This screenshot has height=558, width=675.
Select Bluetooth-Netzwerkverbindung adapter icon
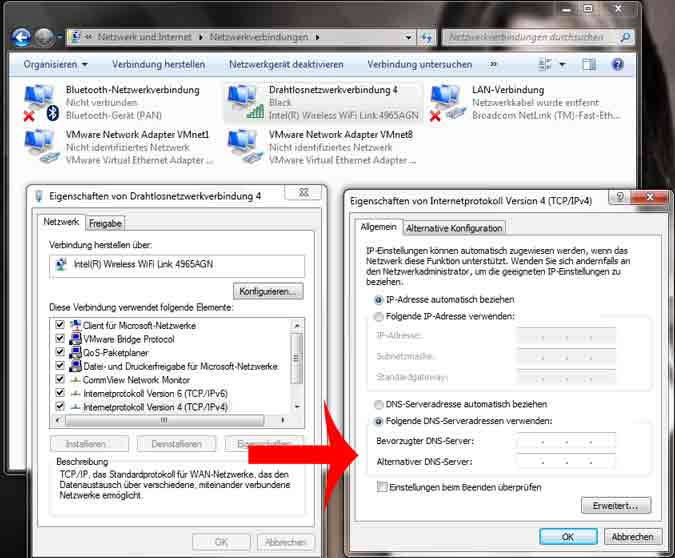[40, 102]
